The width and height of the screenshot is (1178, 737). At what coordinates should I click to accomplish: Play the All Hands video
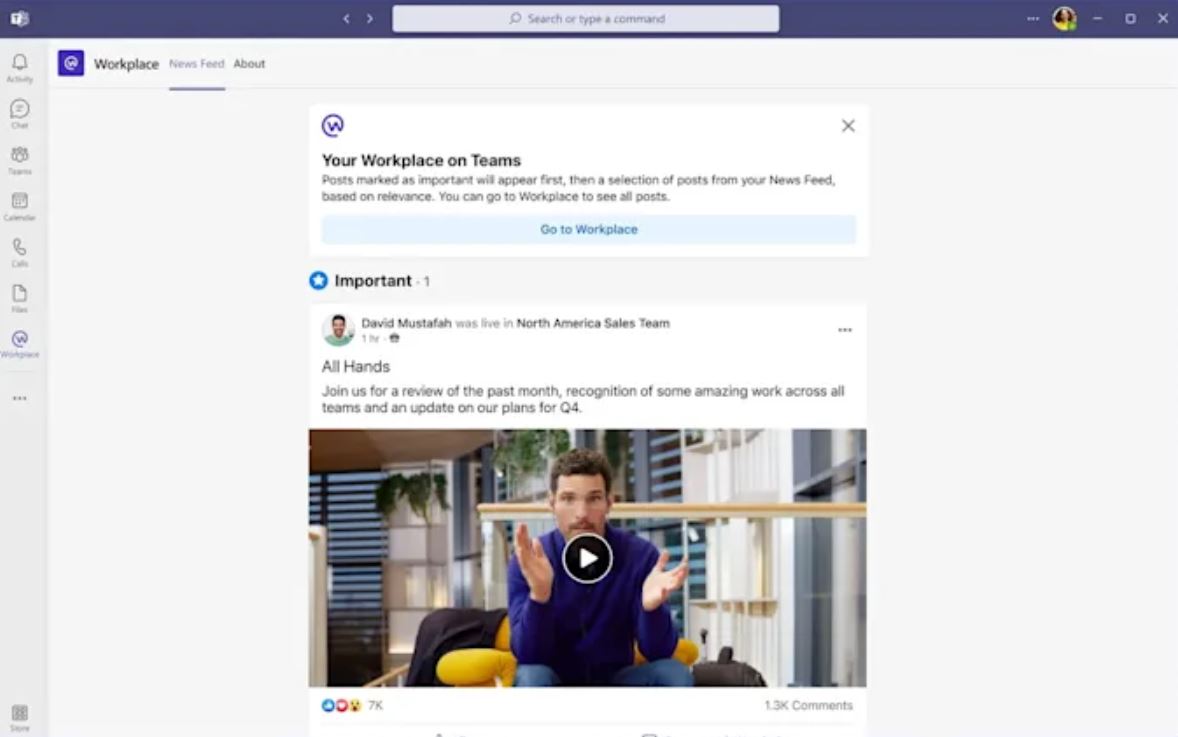tap(587, 558)
